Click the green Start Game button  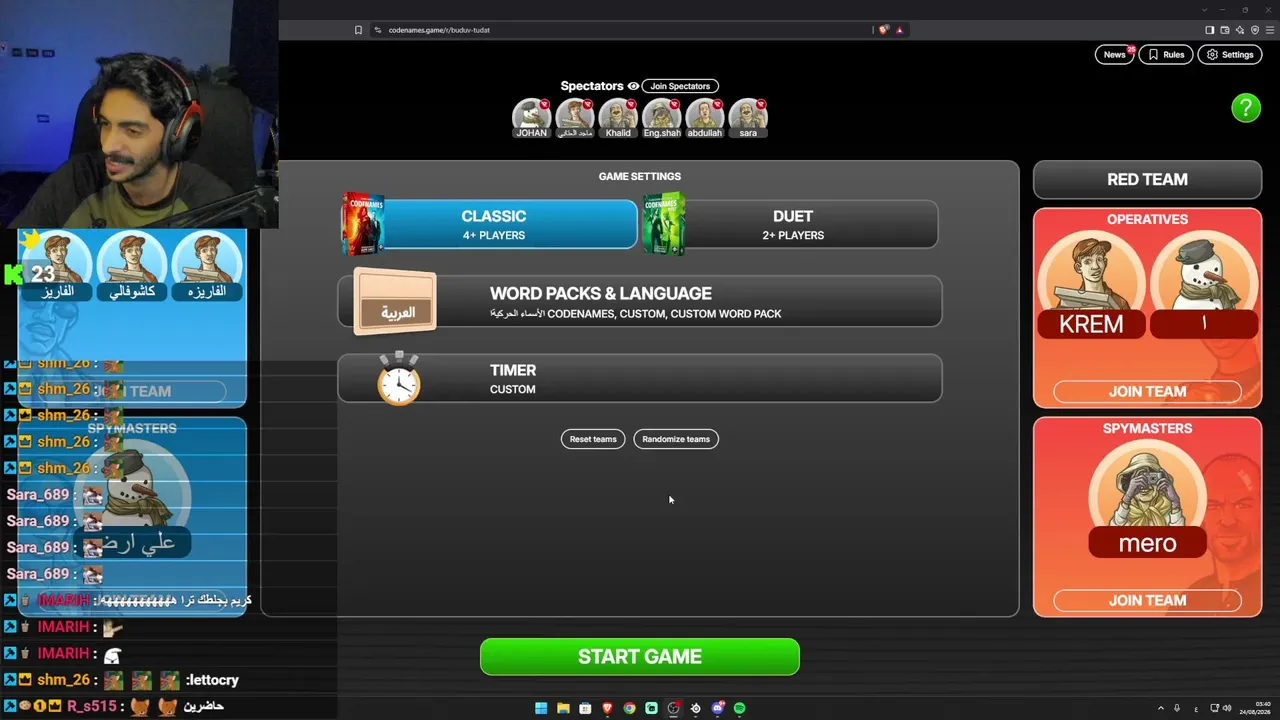[x=640, y=657]
